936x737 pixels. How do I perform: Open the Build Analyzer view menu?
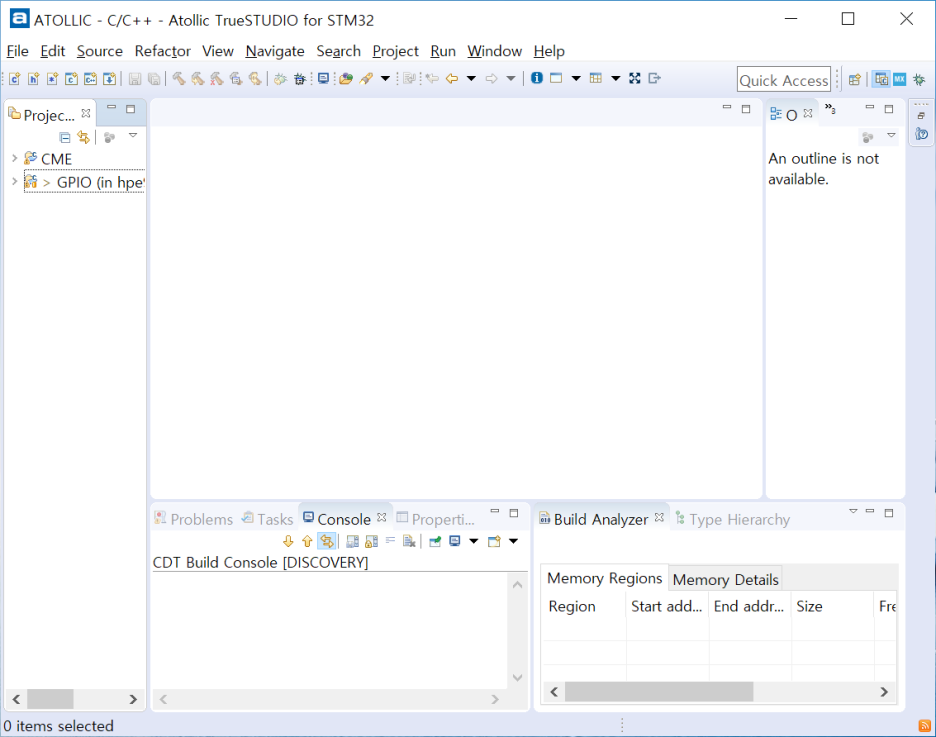click(853, 511)
